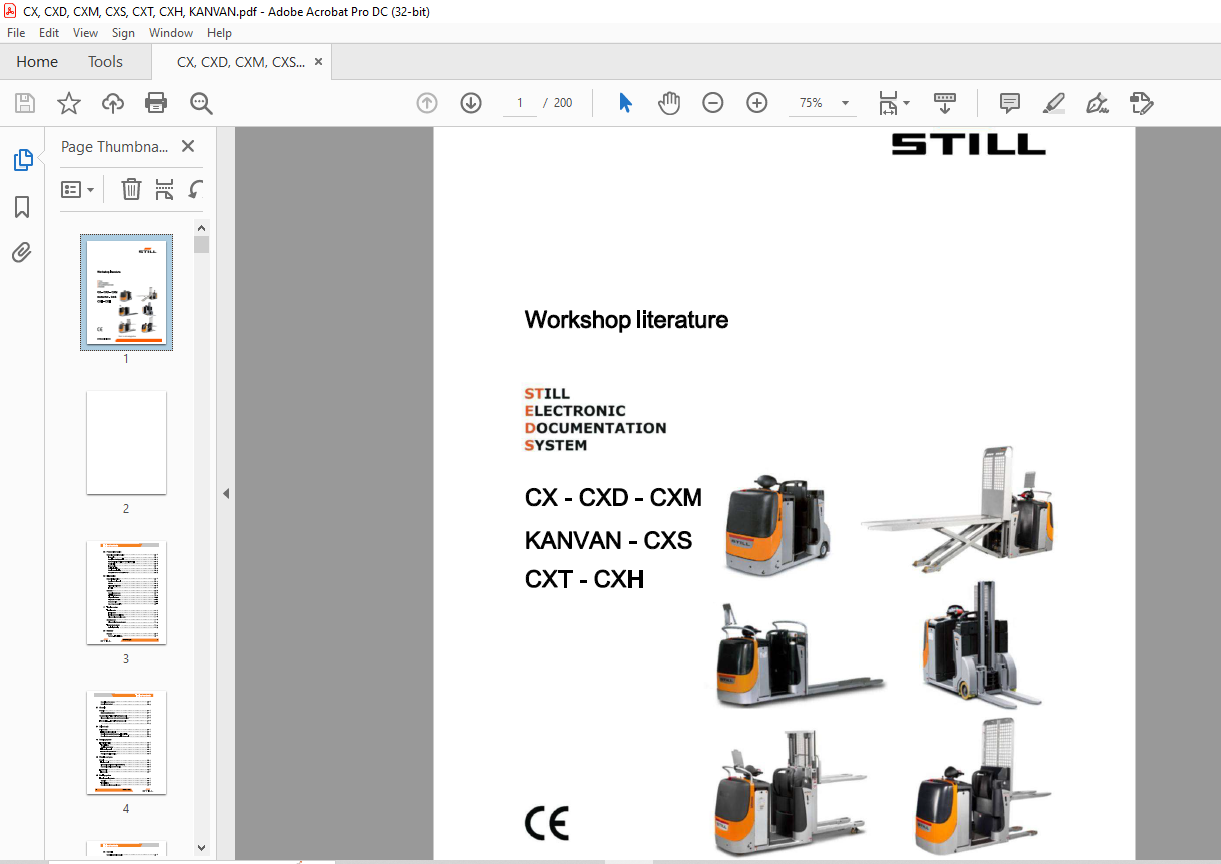1221x864 pixels.
Task: Delete selected page with the trash icon
Action: pyautogui.click(x=131, y=189)
